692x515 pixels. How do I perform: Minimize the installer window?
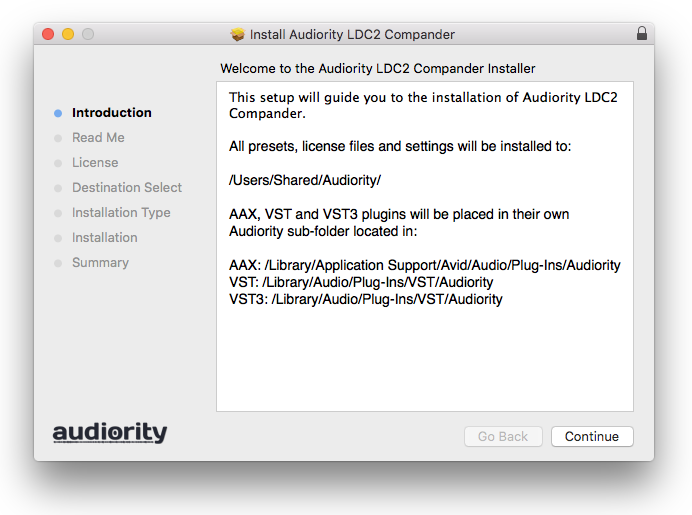coord(68,34)
